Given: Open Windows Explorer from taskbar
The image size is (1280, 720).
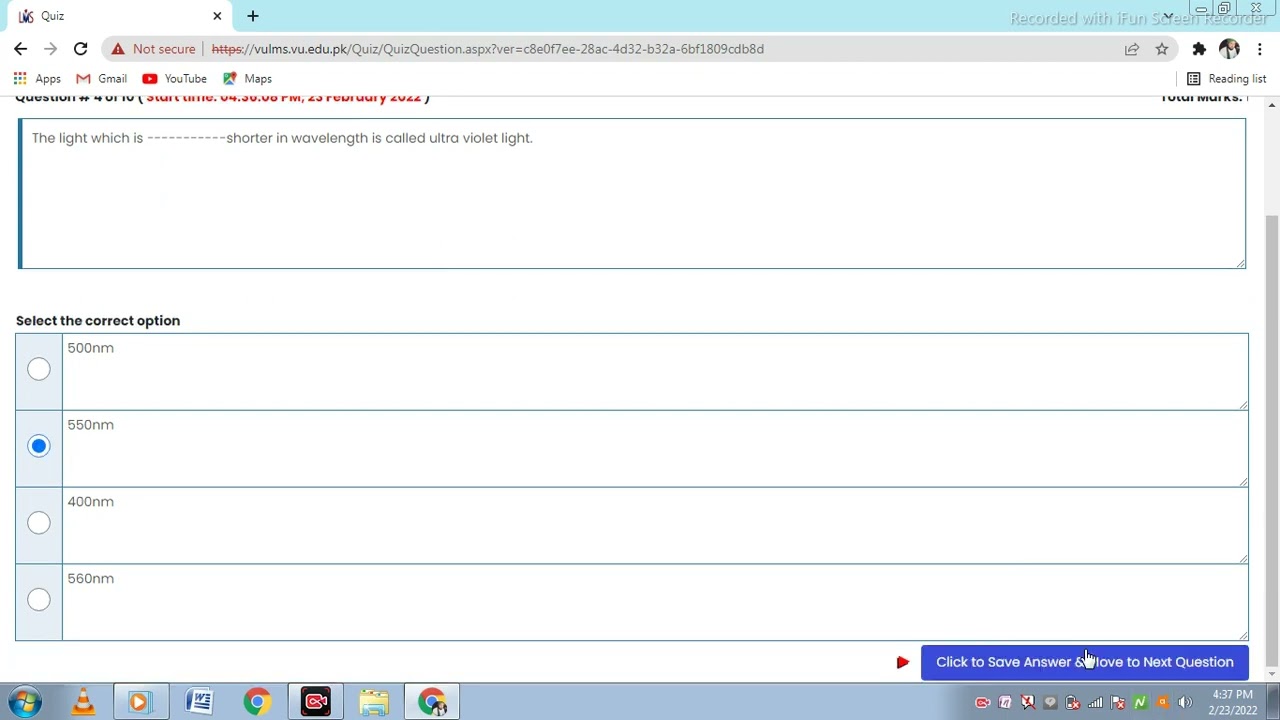Looking at the screenshot, I should (374, 702).
